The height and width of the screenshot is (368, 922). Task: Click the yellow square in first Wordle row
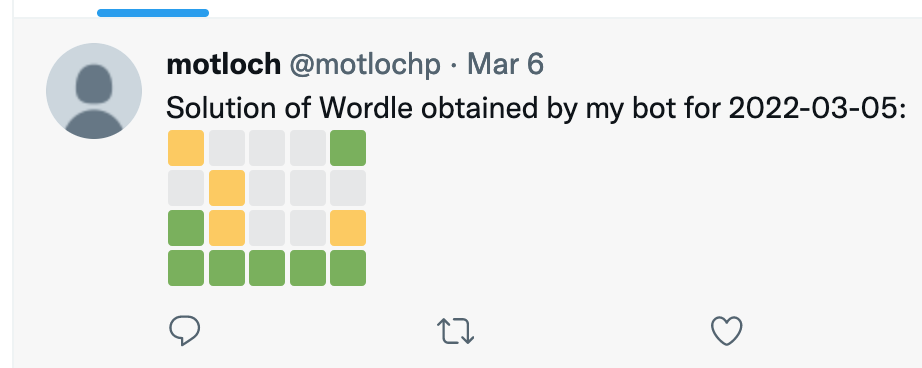point(186,148)
